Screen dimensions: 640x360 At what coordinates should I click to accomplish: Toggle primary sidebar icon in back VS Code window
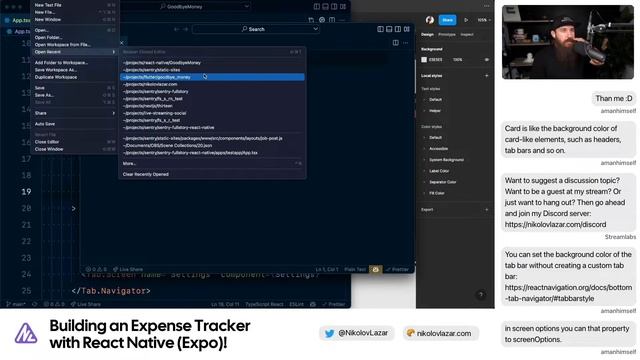click(x=317, y=7)
